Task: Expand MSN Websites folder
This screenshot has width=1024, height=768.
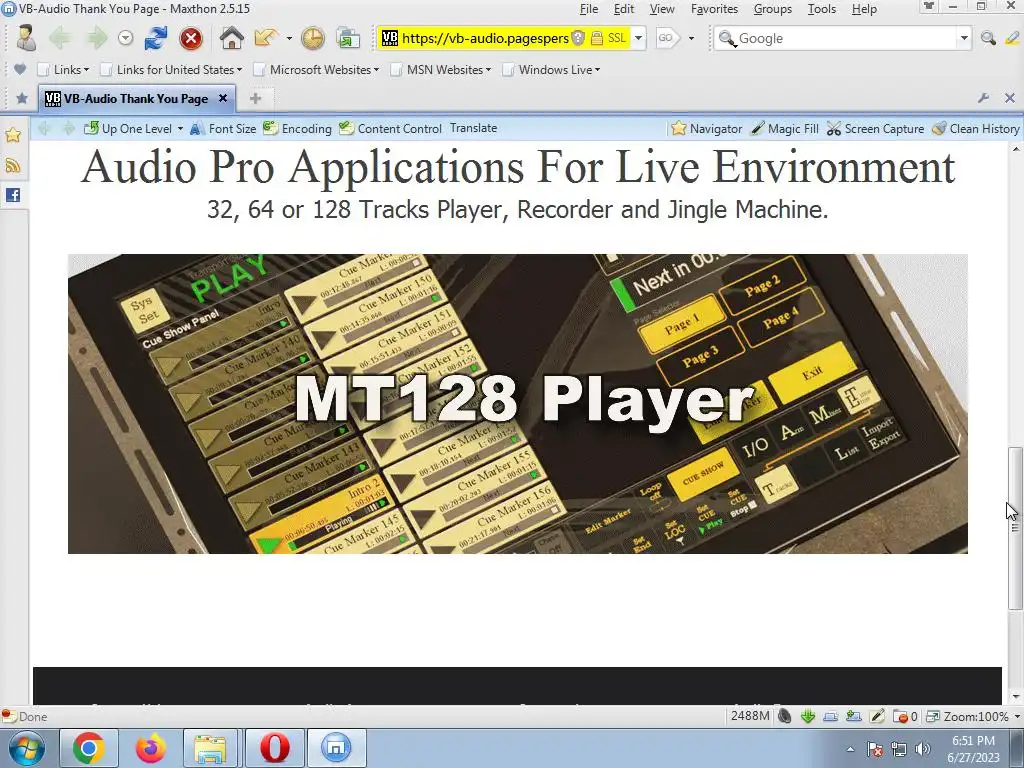Action: point(441,69)
